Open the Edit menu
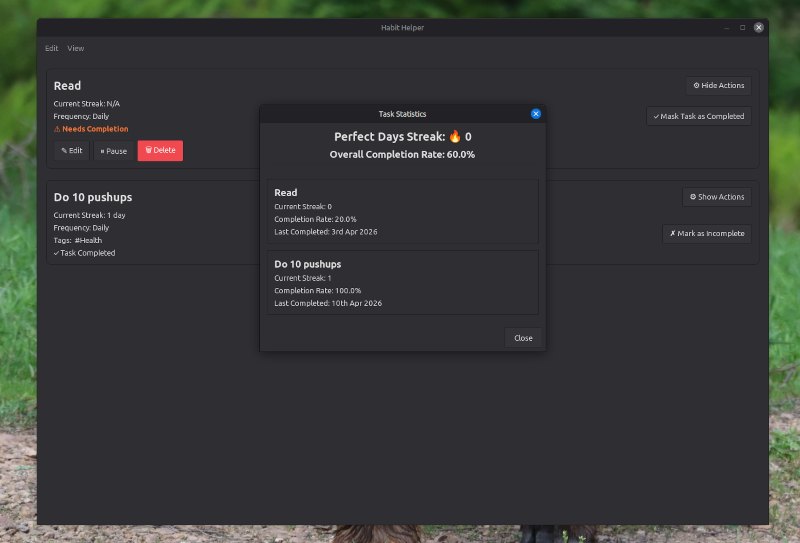 (x=52, y=48)
